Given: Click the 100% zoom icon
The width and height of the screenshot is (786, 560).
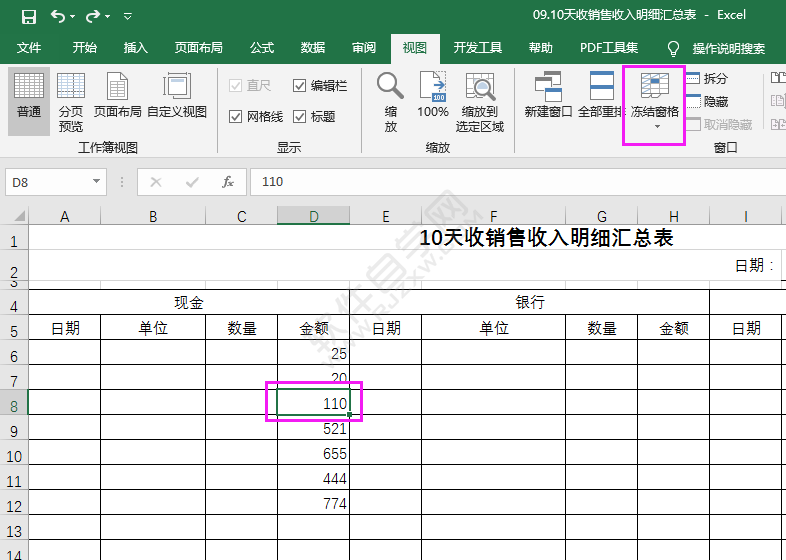Looking at the screenshot, I should [x=433, y=94].
